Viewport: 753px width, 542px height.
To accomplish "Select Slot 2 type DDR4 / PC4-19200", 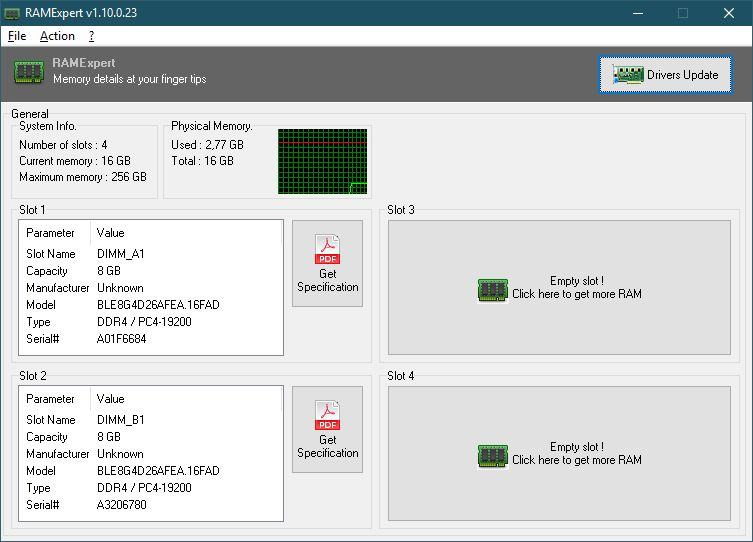I will (x=144, y=488).
